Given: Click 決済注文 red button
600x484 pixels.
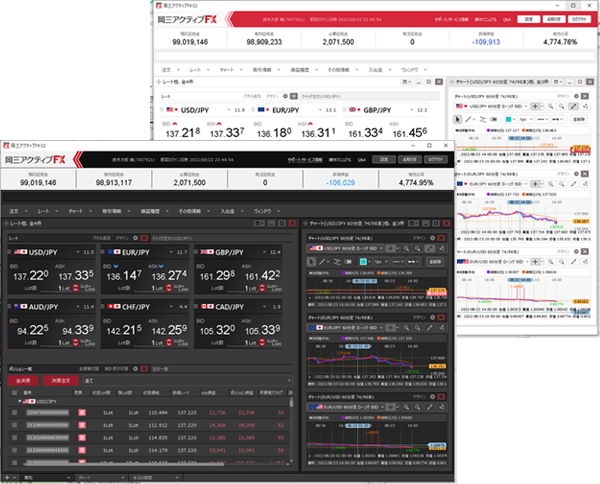Looking at the screenshot, I should 61,381.
